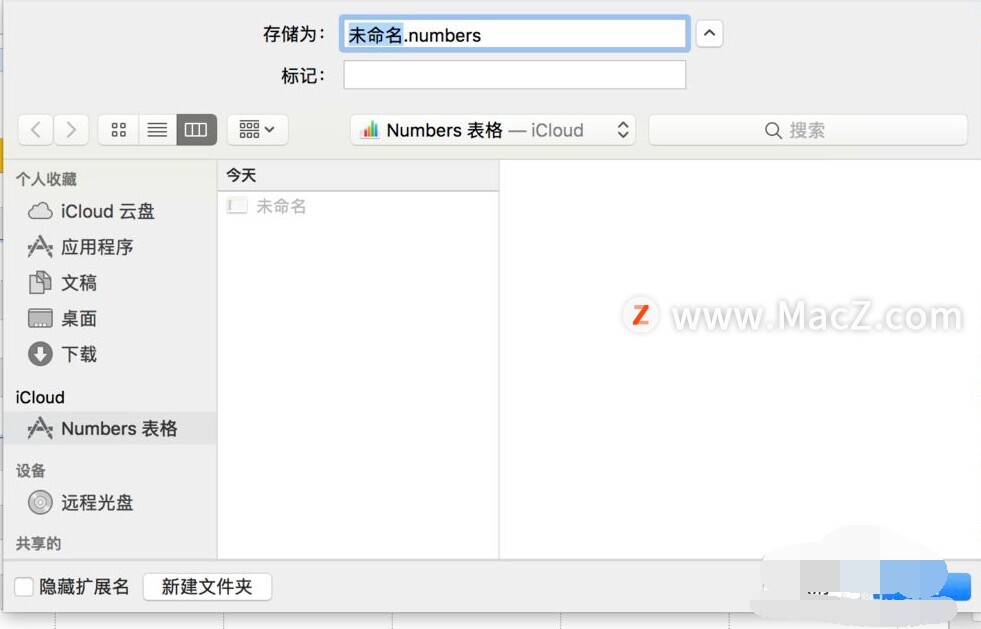
Task: Switch to list view
Action: coord(157,130)
